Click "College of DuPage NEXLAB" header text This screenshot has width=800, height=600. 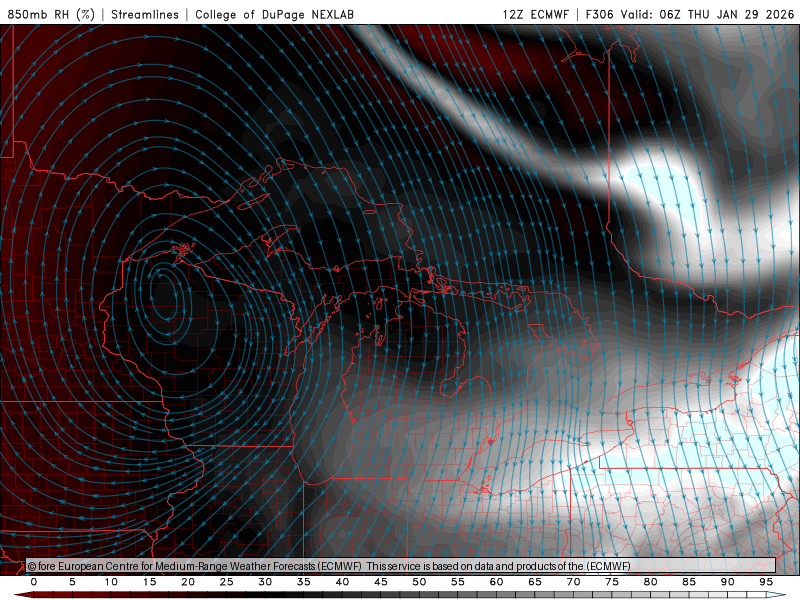click(x=274, y=14)
